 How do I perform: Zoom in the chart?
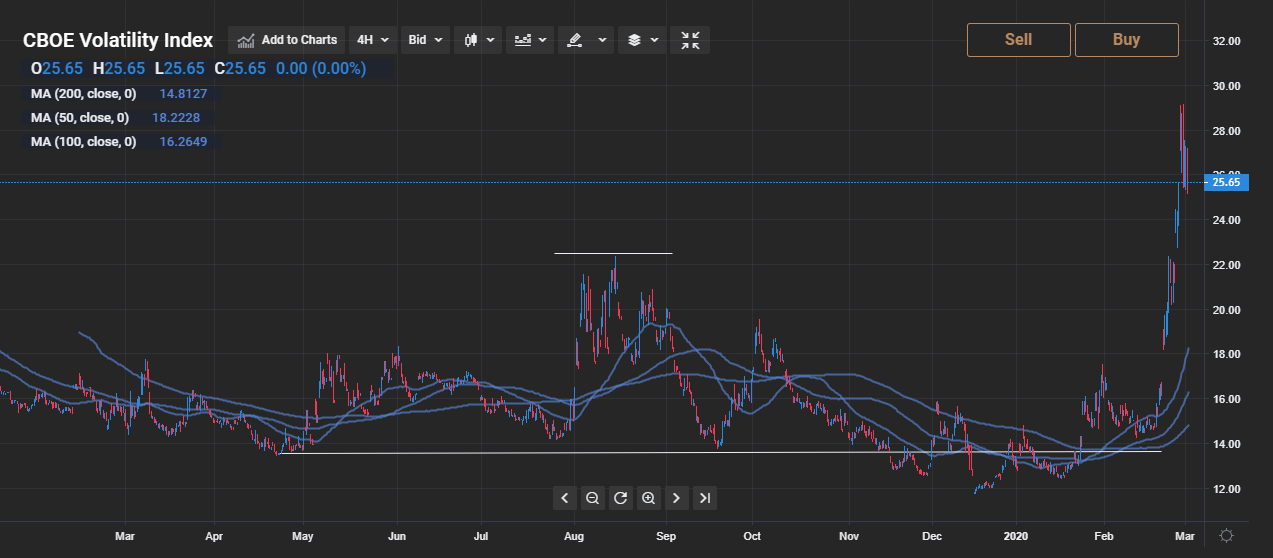(x=648, y=498)
